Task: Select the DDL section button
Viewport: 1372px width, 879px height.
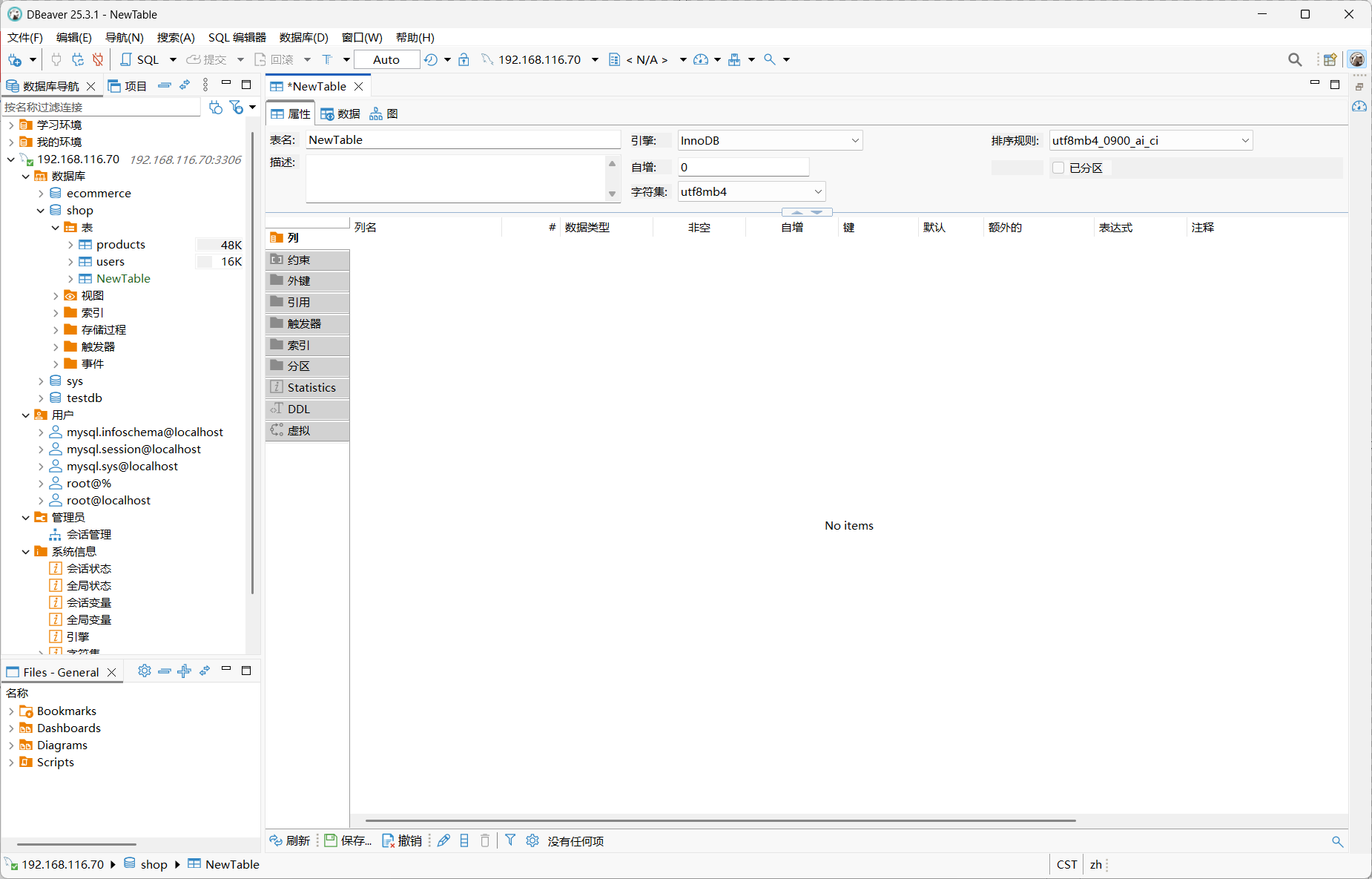Action: 307,409
